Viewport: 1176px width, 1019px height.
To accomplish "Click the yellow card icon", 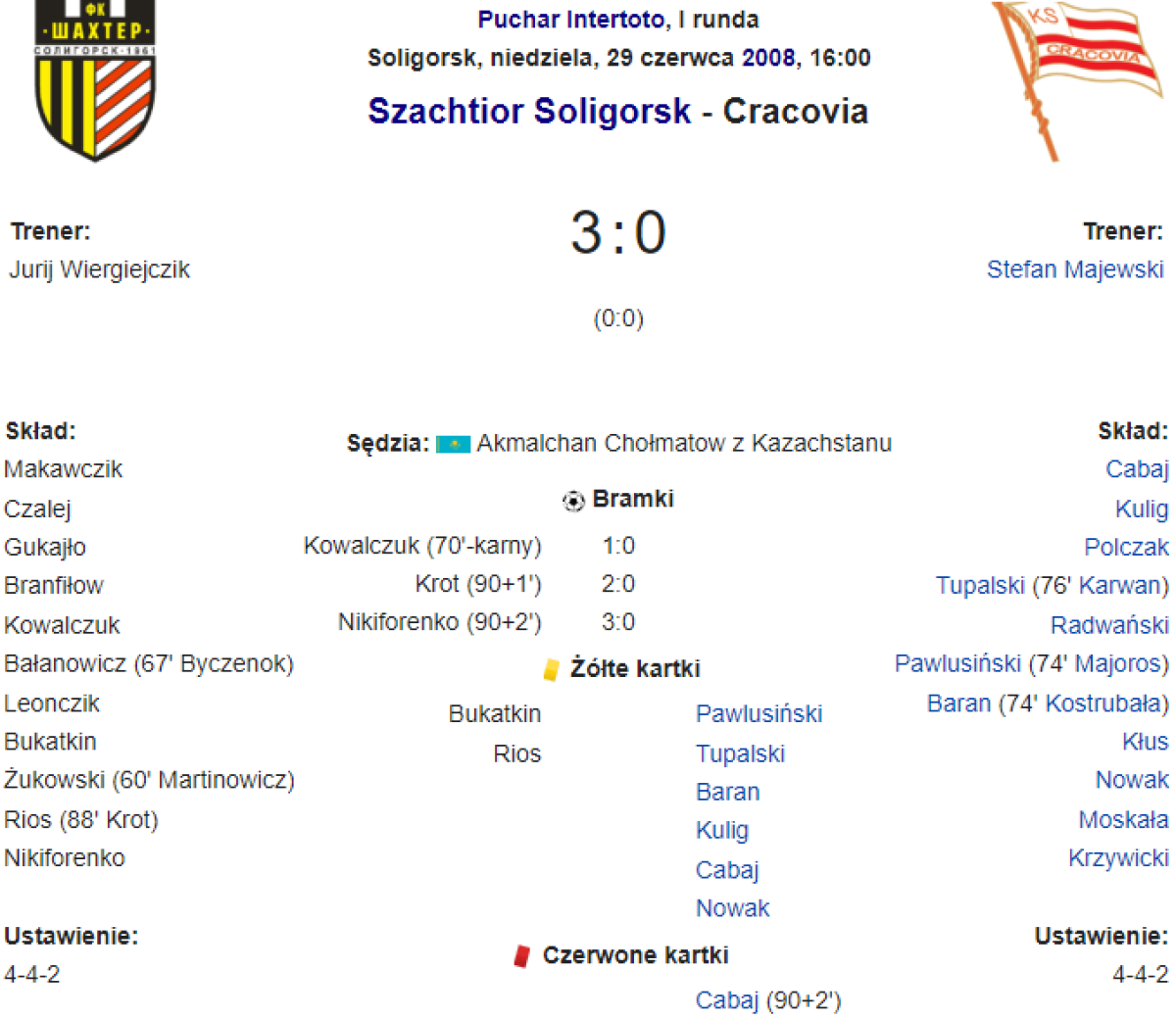I will (552, 669).
